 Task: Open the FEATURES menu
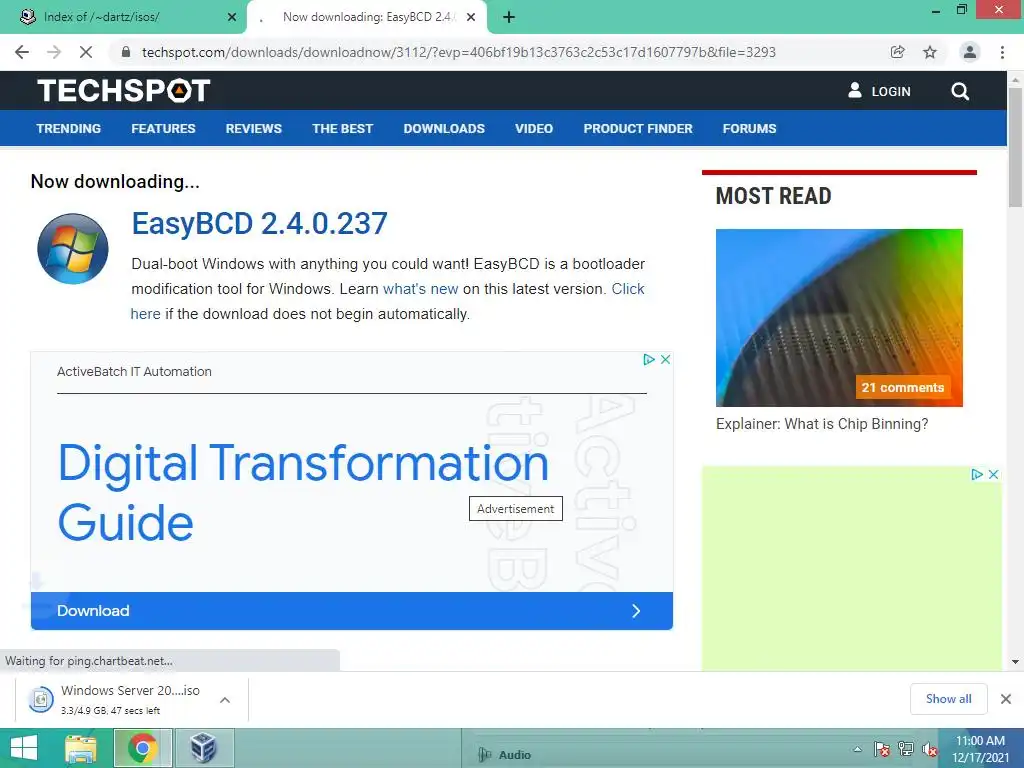click(x=163, y=129)
